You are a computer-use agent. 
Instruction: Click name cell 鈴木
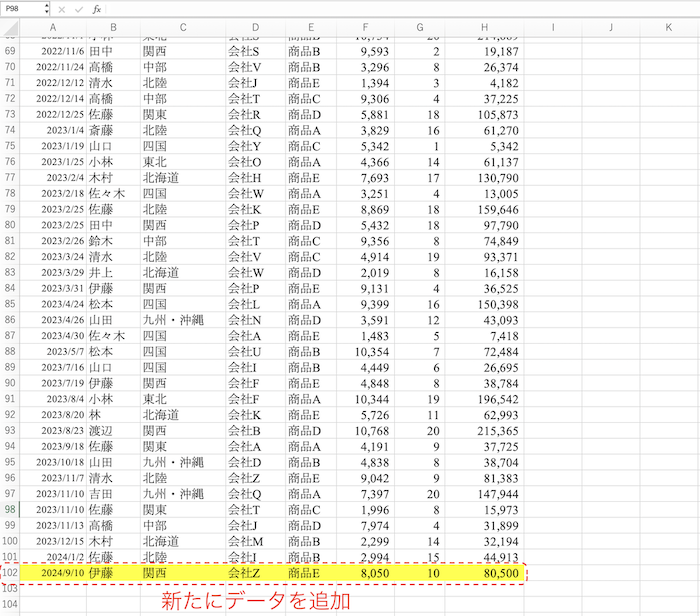coord(113,241)
